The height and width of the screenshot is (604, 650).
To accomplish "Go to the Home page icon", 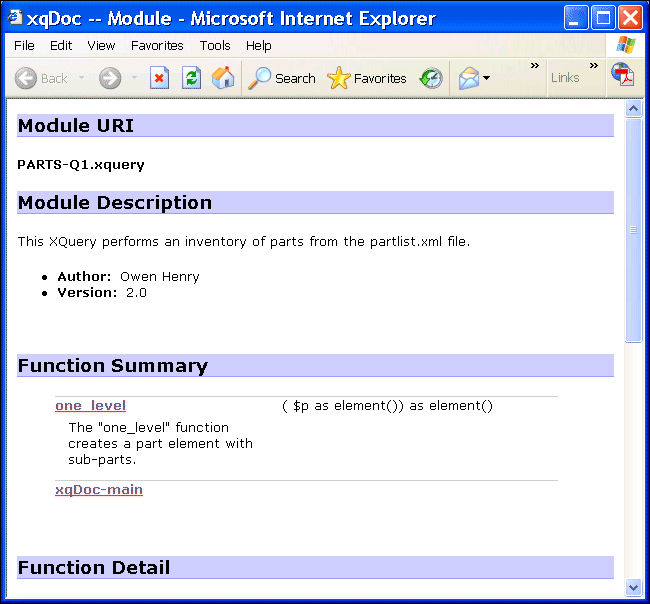I will (x=223, y=78).
